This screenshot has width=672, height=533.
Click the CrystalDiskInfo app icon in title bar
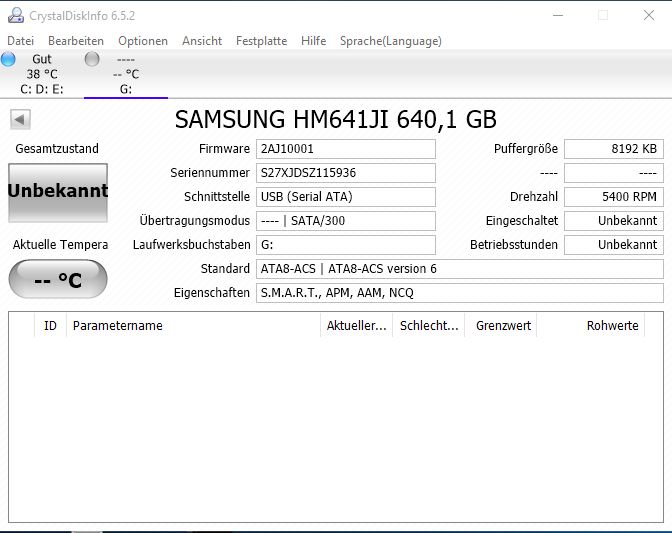tap(16, 15)
